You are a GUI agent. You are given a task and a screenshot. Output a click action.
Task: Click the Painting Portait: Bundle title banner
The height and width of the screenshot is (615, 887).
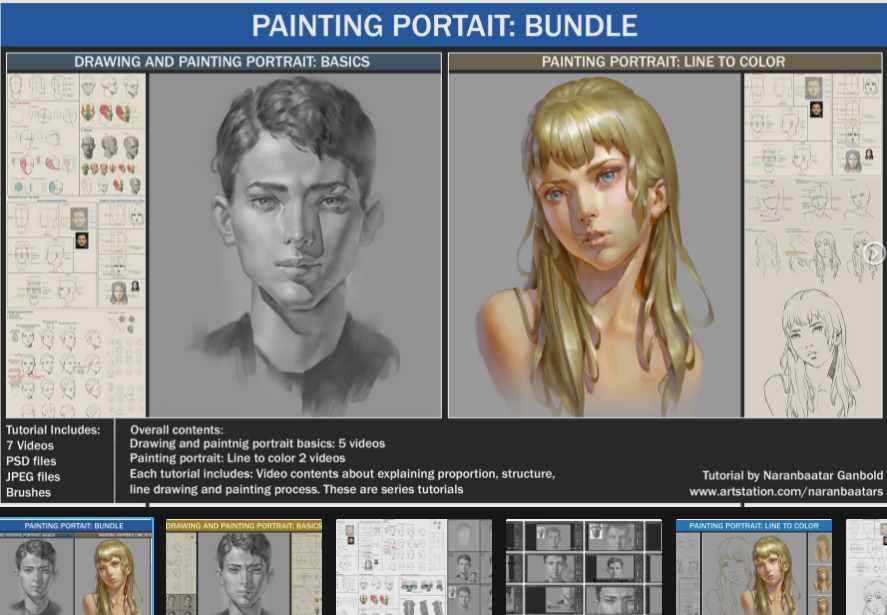tap(443, 24)
